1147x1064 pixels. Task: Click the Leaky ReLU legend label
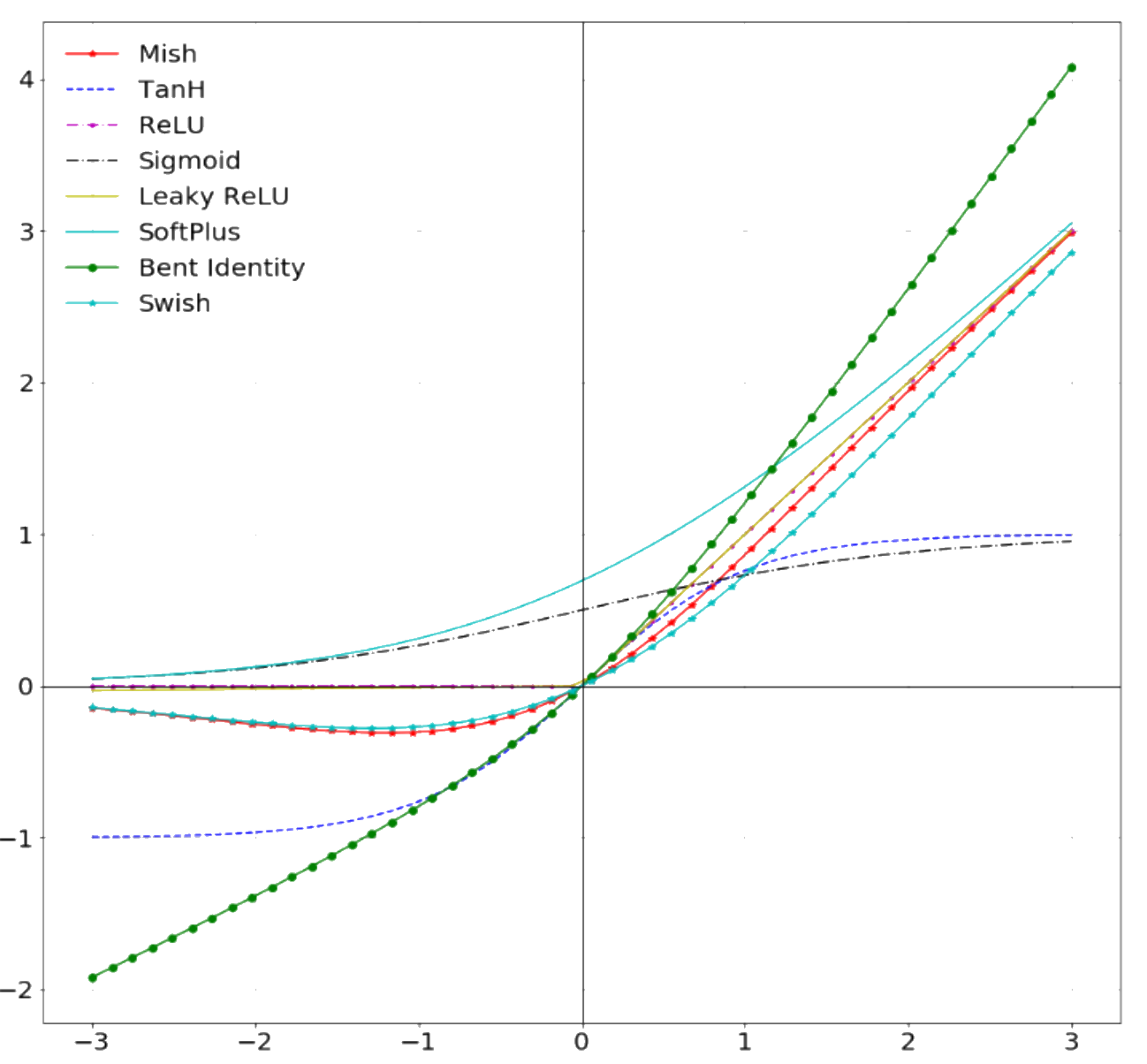coord(213,196)
